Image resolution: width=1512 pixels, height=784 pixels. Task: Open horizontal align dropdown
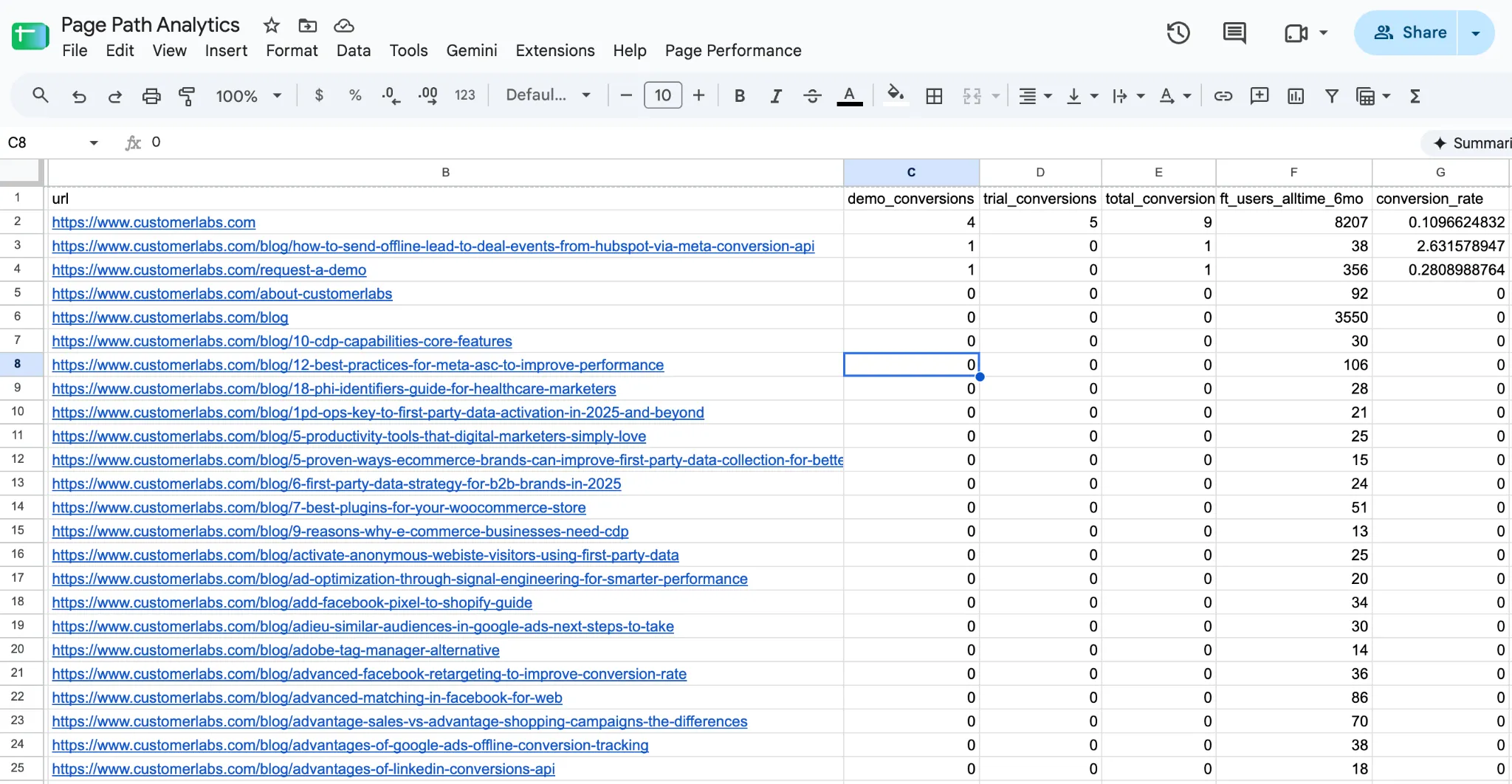point(1035,96)
